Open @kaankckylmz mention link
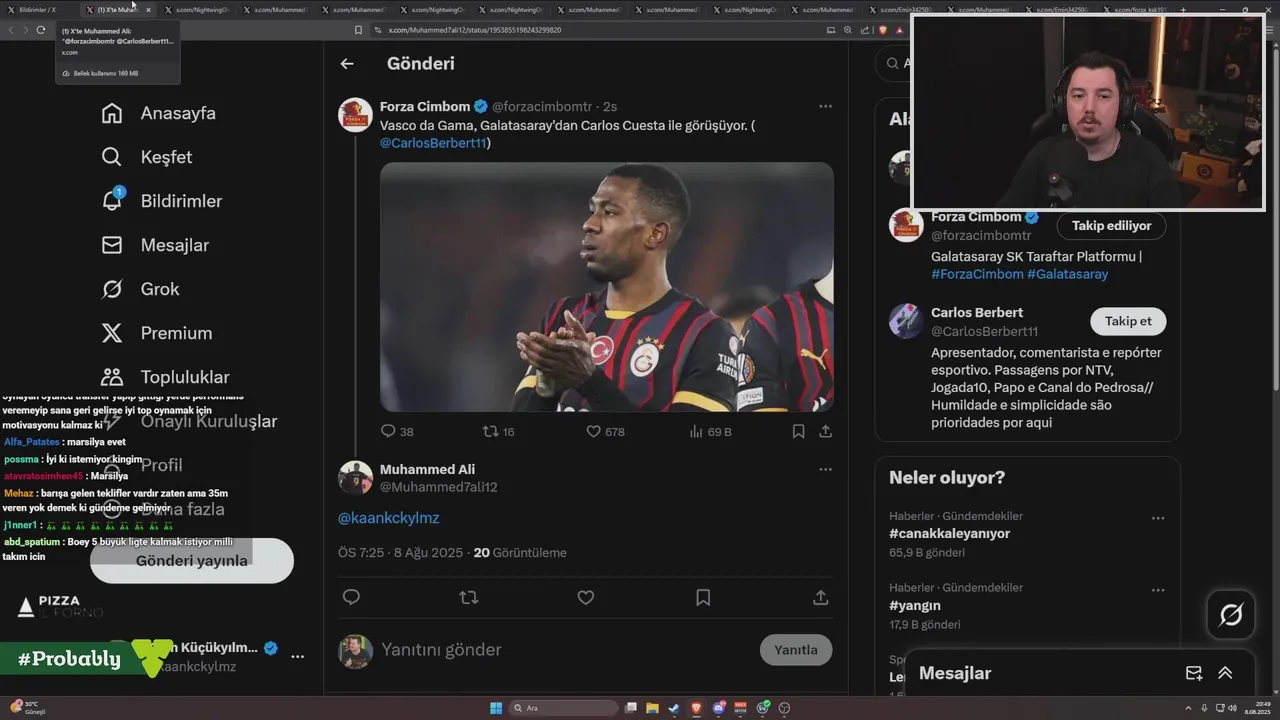Screen dimensions: 1280x720 tap(388, 518)
